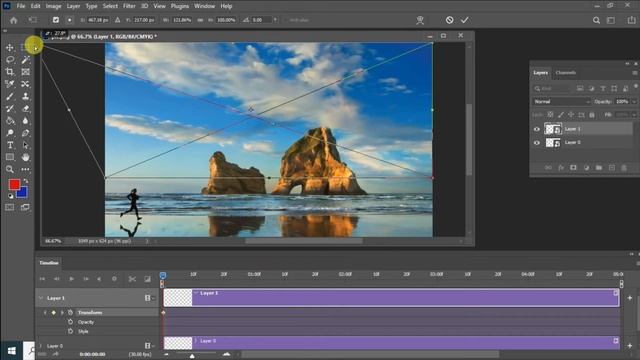Screen dimensions: 640x360
Task: Collapse Layer 1 track in timeline
Action: click(41, 298)
